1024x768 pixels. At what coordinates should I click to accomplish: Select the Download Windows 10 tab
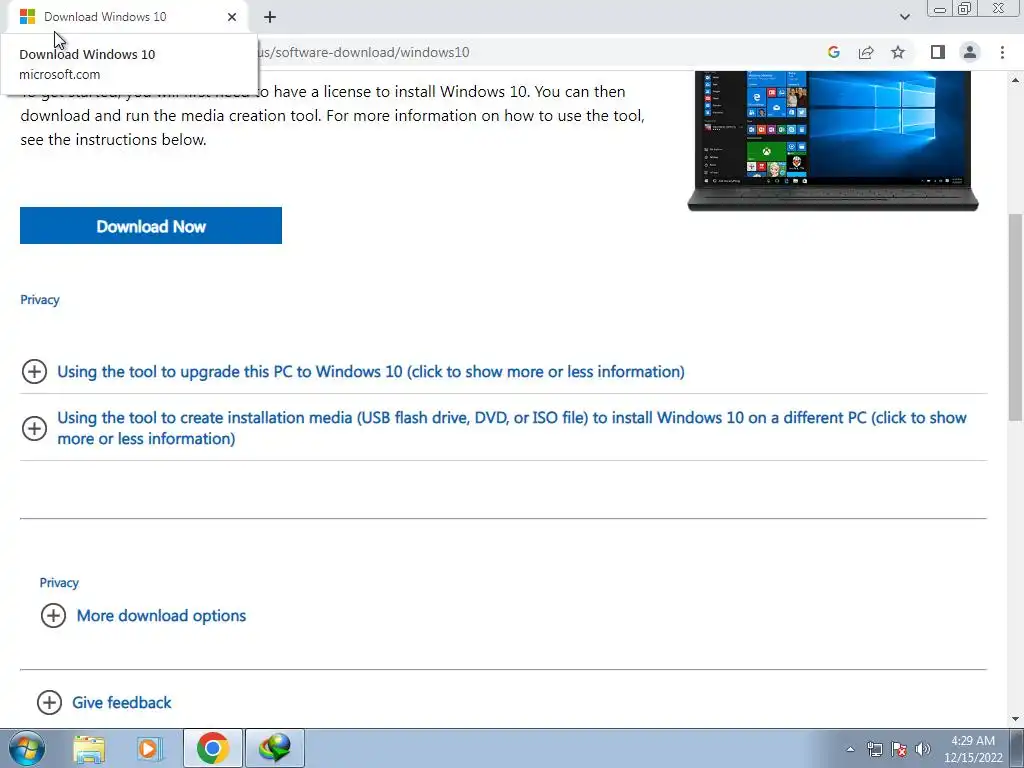coord(128,17)
